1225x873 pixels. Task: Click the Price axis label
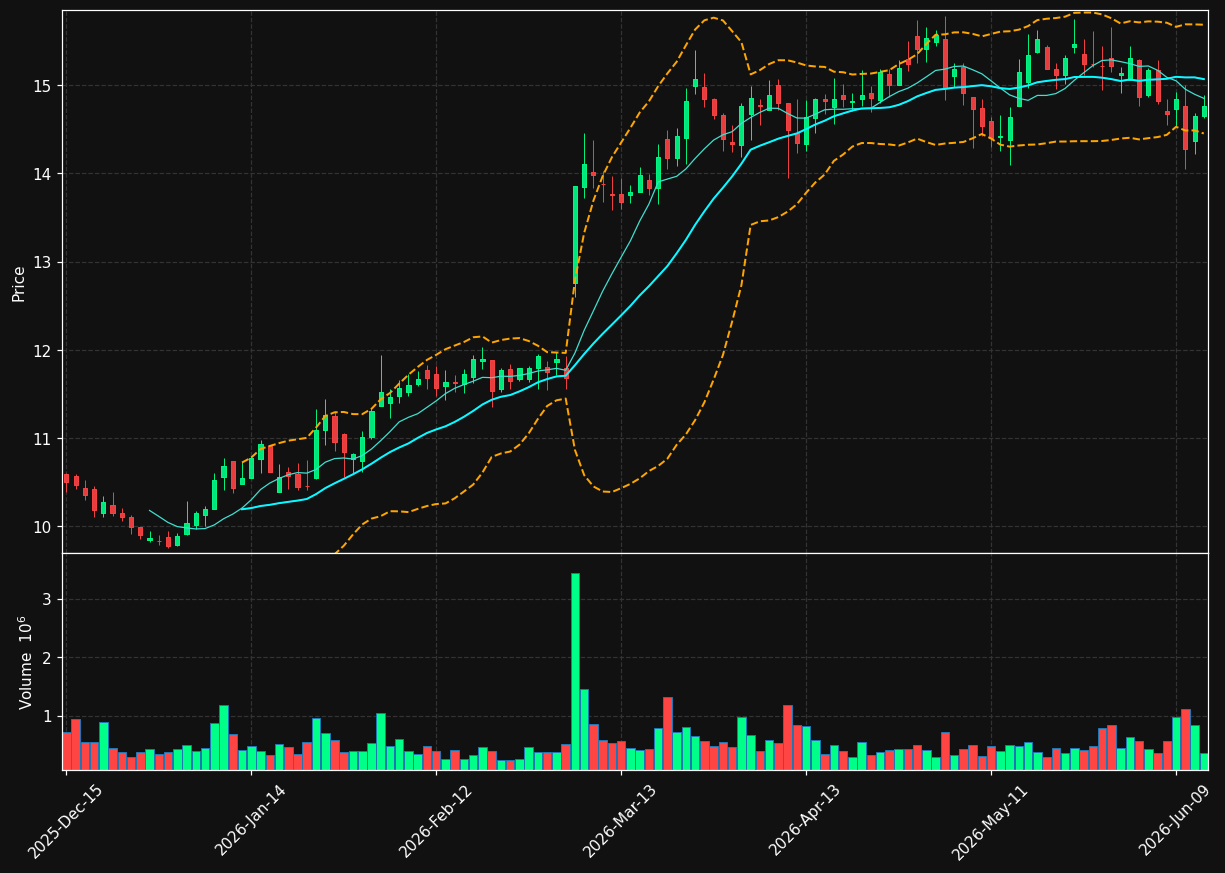[x=19, y=283]
